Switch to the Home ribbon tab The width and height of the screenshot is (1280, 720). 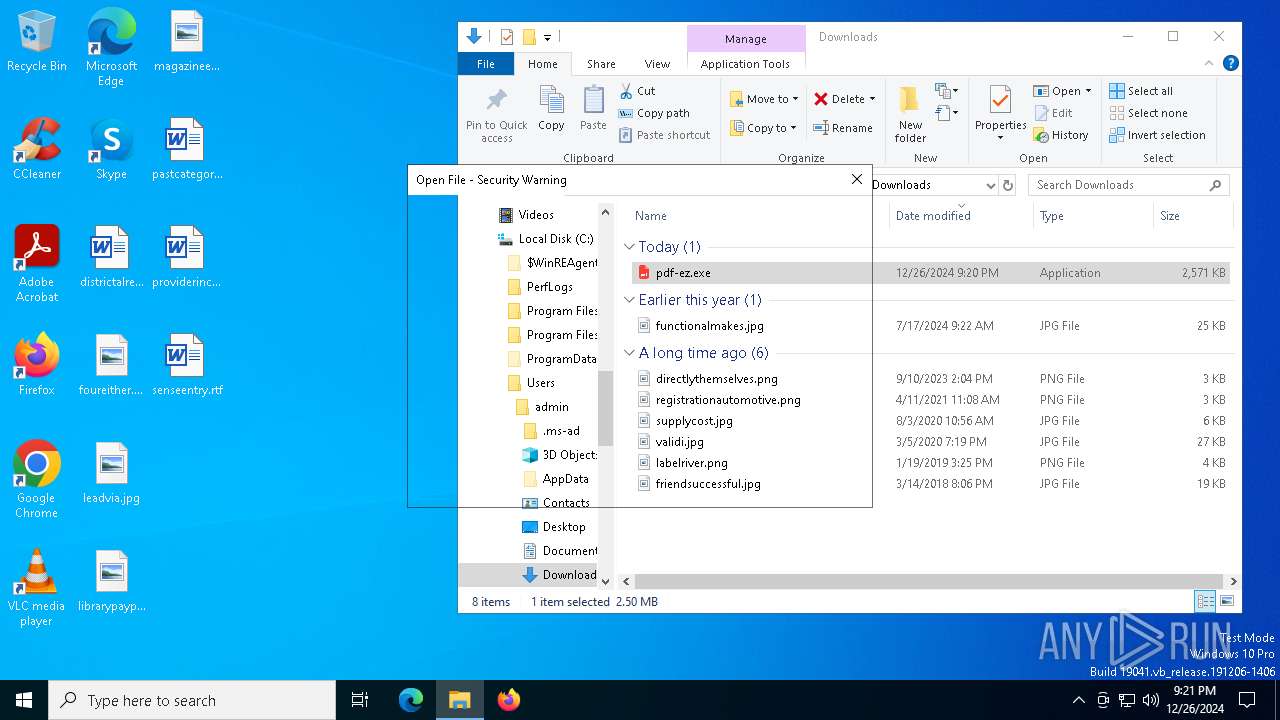point(543,64)
